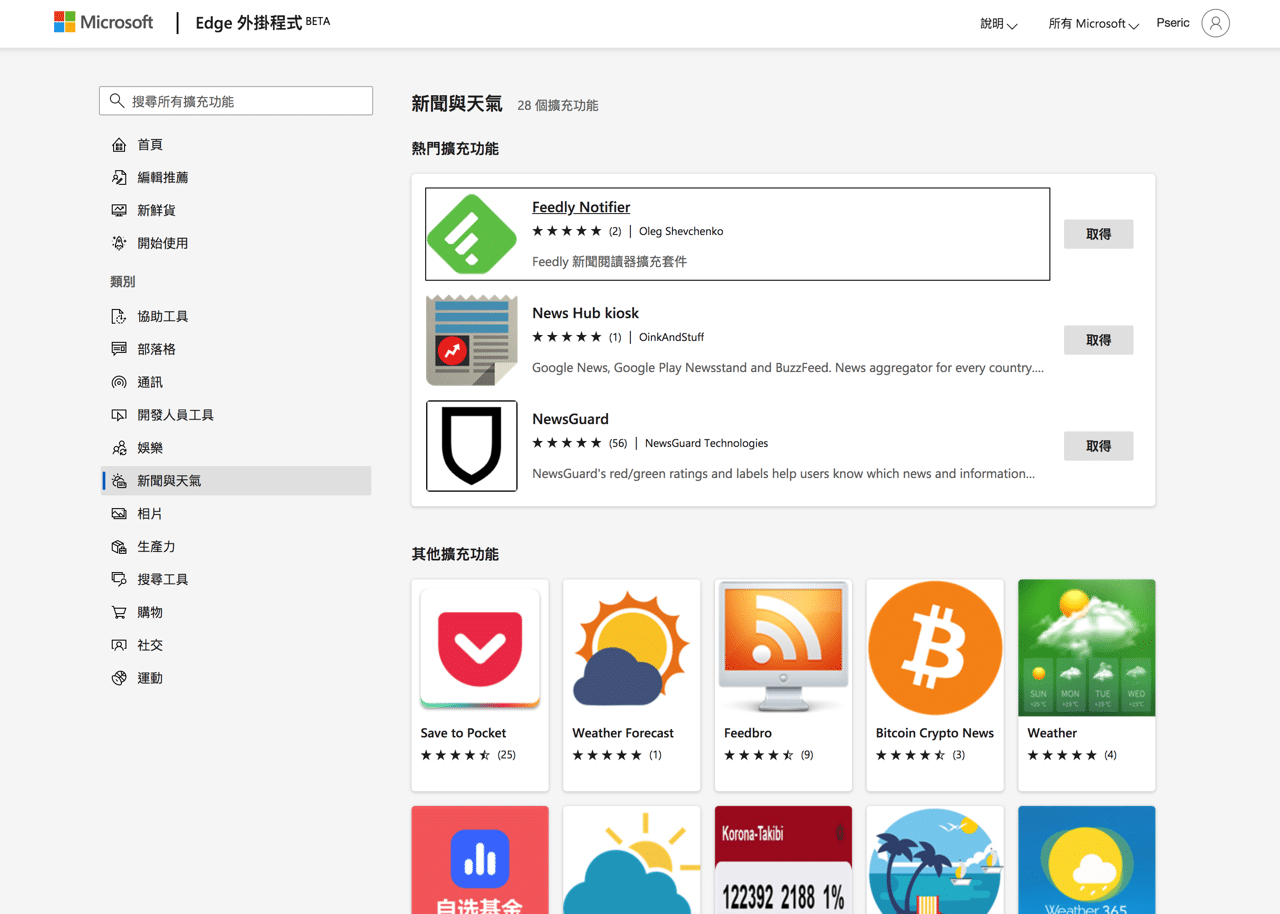
Task: Click the Feedly 新聞閱讀器擴充套件 description
Action: click(x=609, y=262)
